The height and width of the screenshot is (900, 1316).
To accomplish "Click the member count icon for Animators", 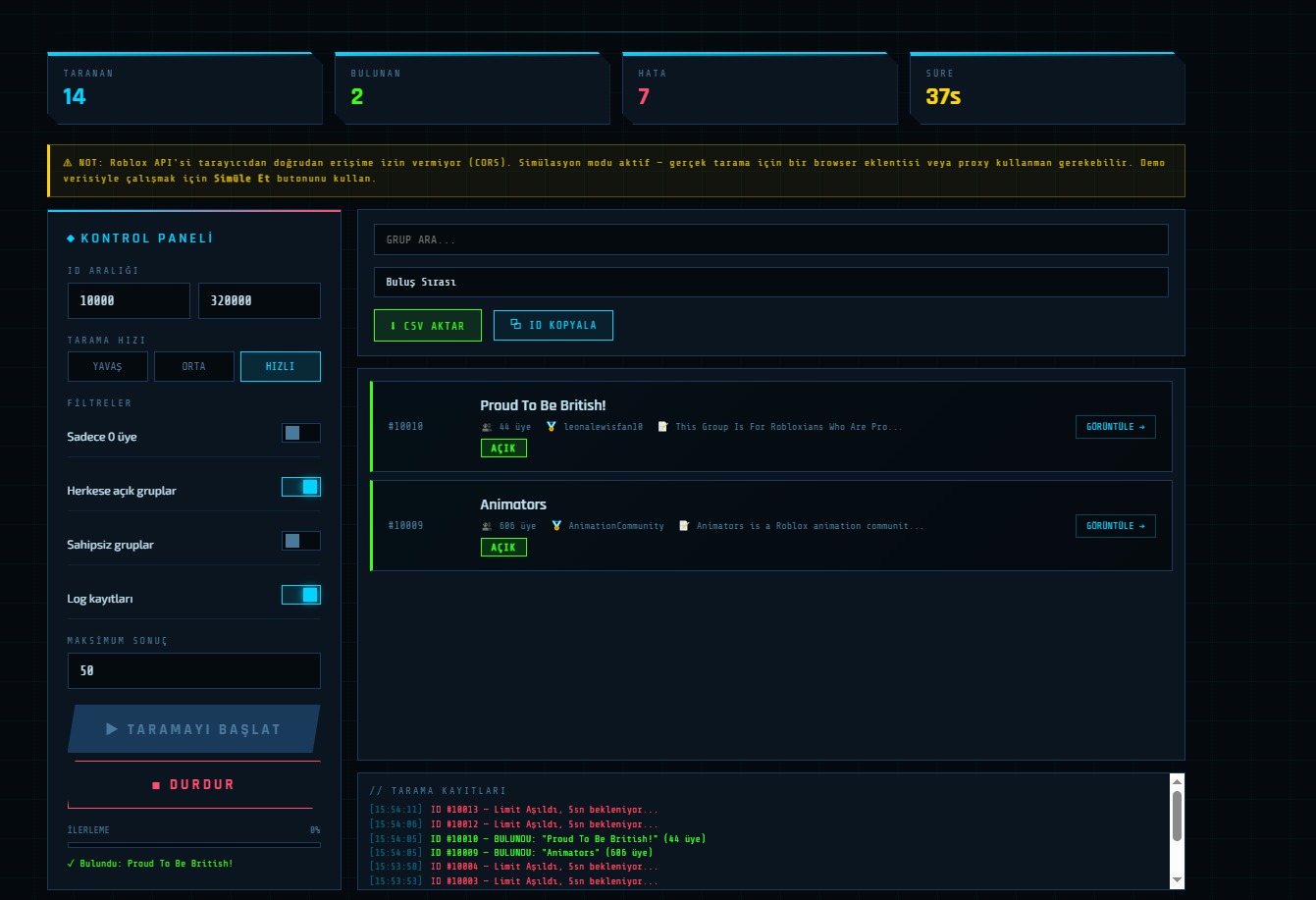I will pos(487,526).
